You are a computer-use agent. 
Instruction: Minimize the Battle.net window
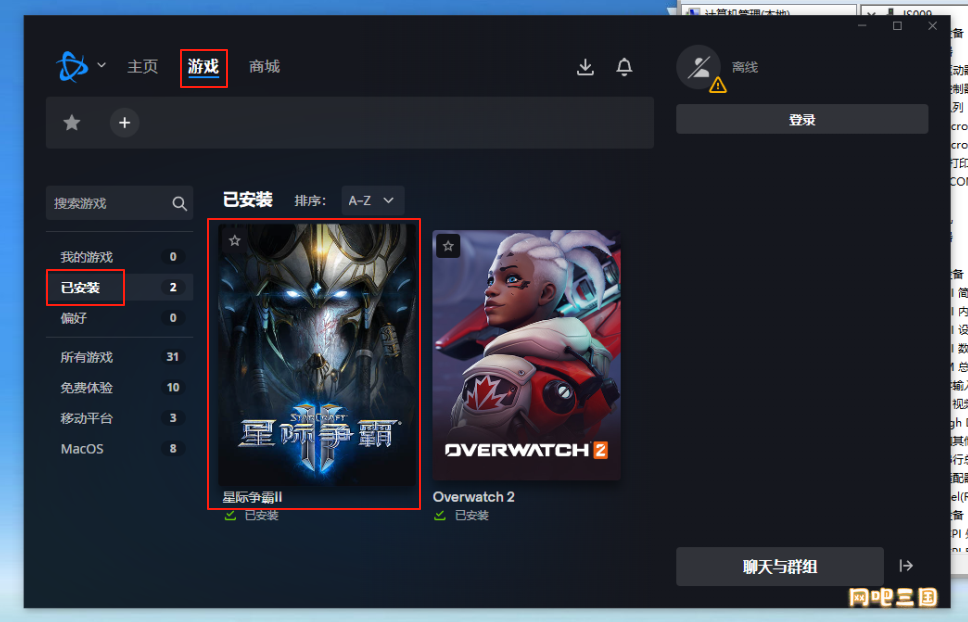[862, 25]
